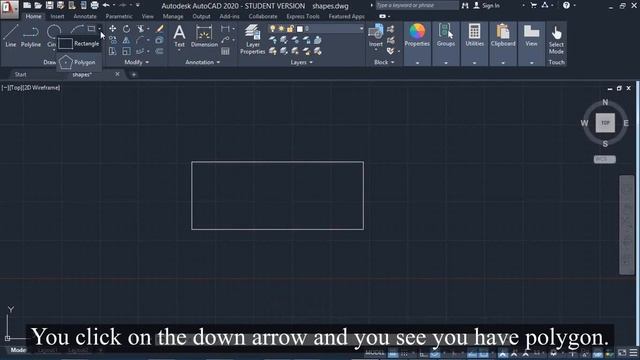This screenshot has width=640, height=360.
Task: Select the Trim tool
Action: click(141, 29)
